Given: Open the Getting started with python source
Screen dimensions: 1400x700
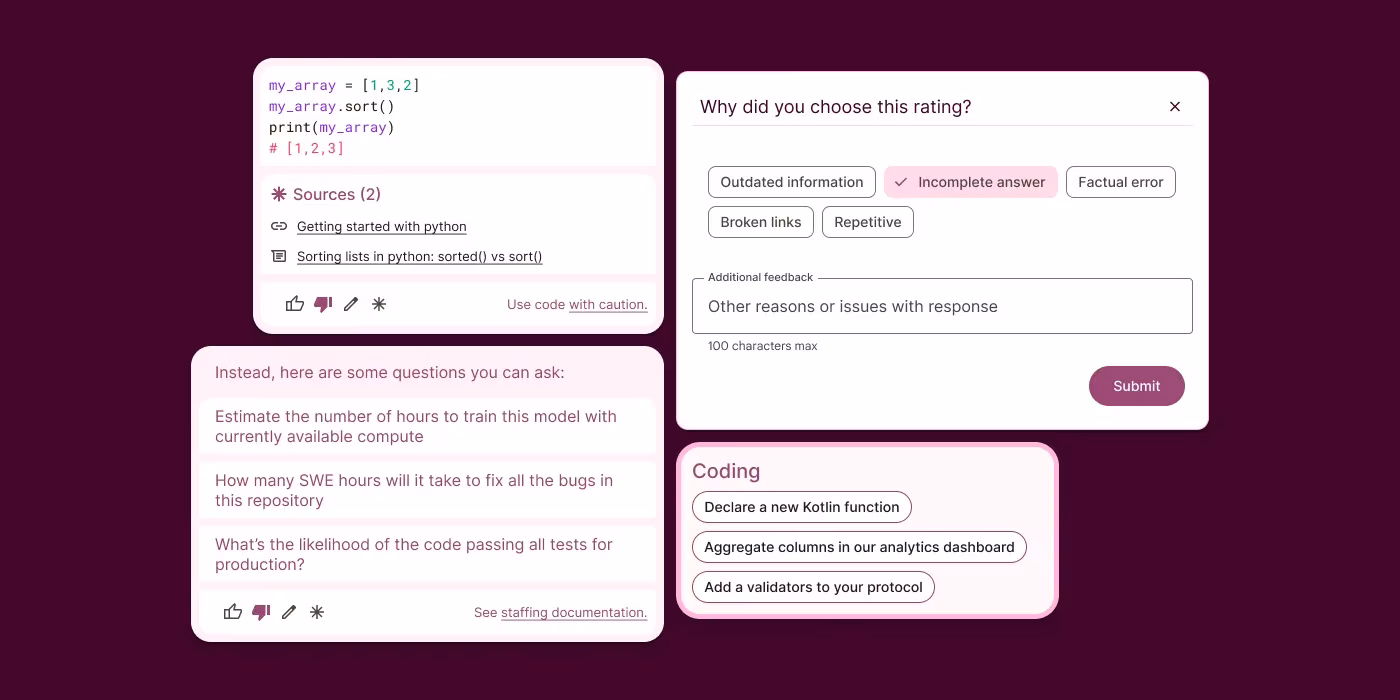Looking at the screenshot, I should pos(381,227).
